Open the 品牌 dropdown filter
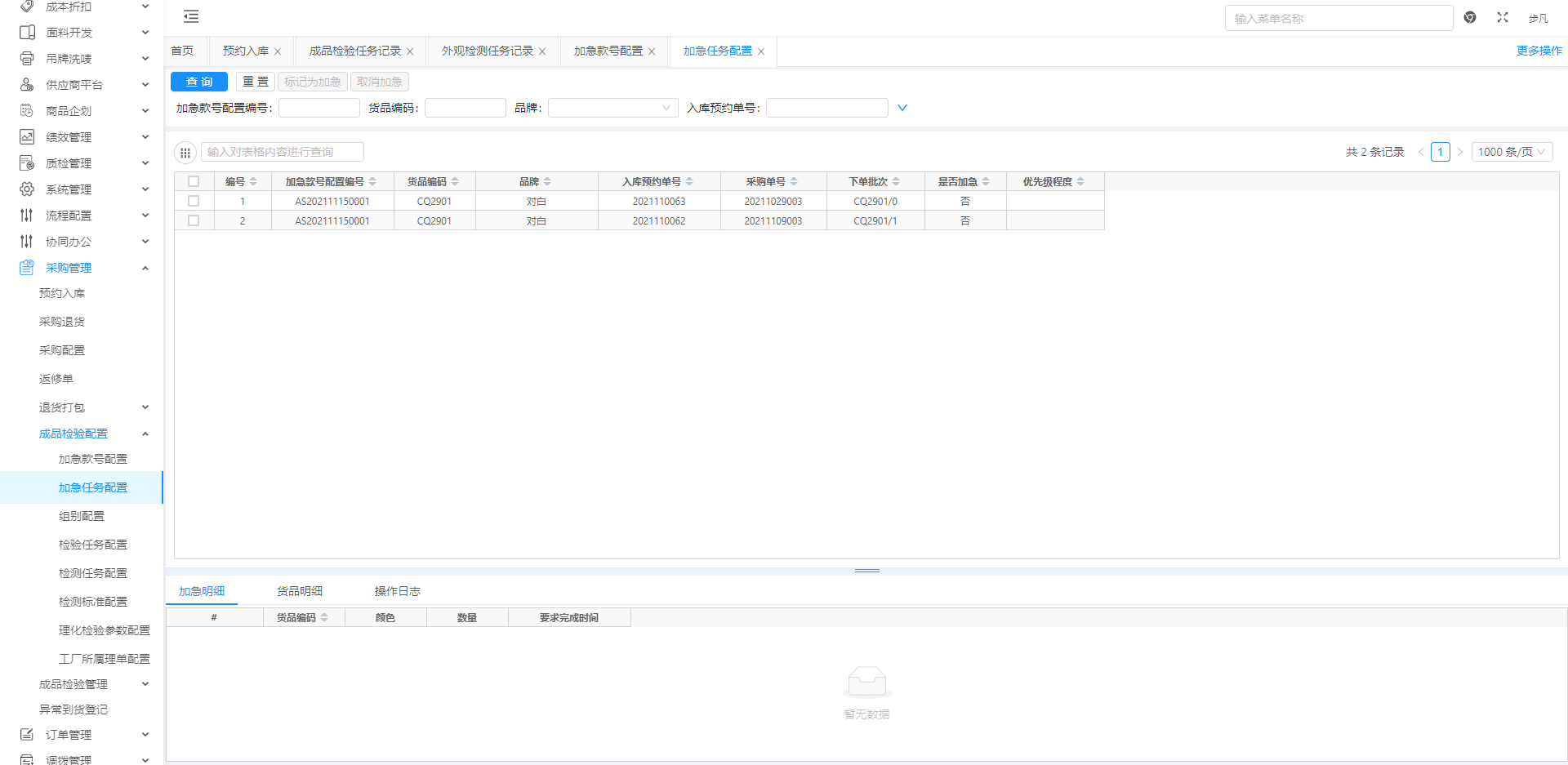The width and height of the screenshot is (1568, 765). [x=612, y=108]
